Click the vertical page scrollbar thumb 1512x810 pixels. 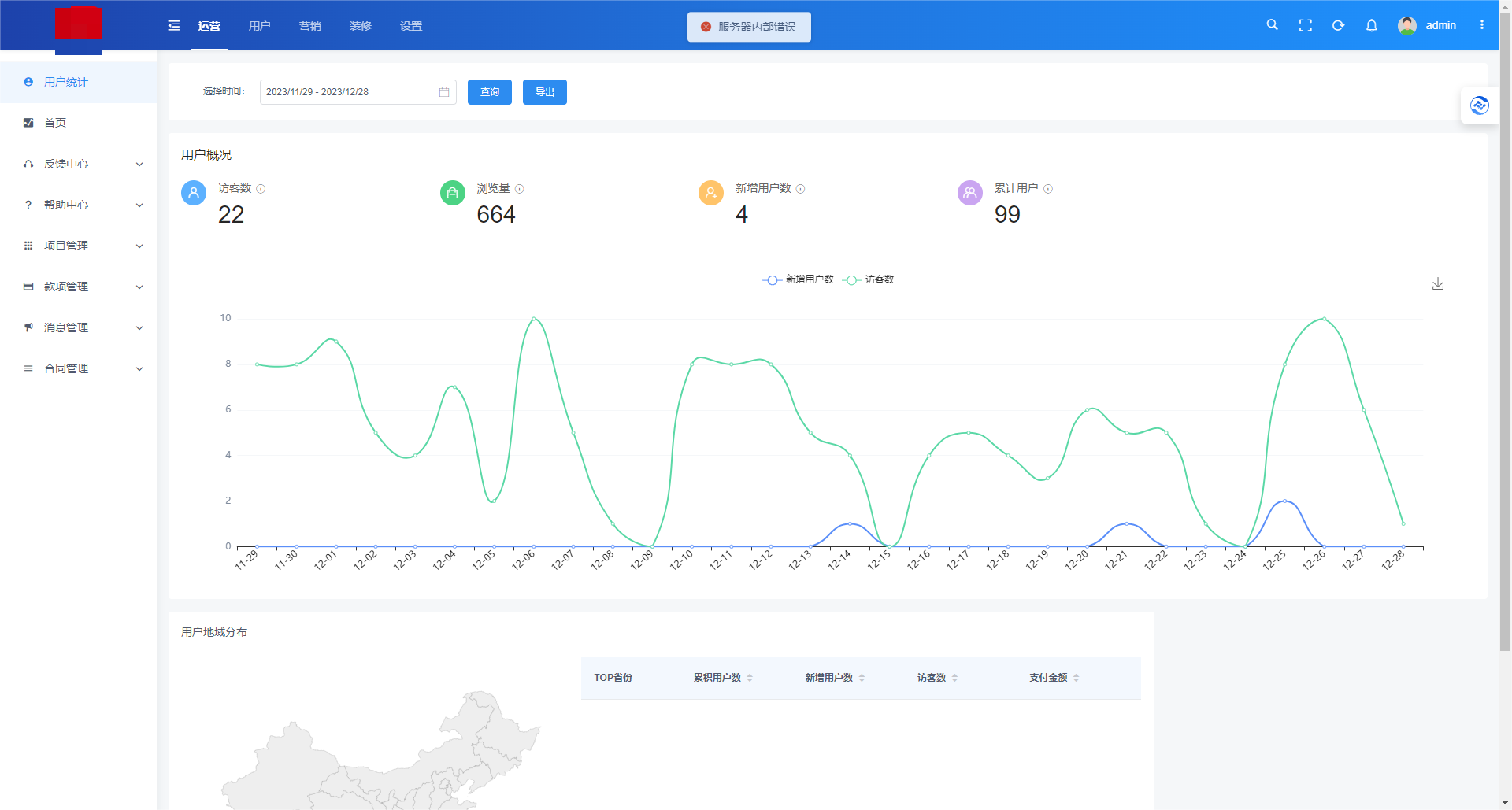(1505, 331)
